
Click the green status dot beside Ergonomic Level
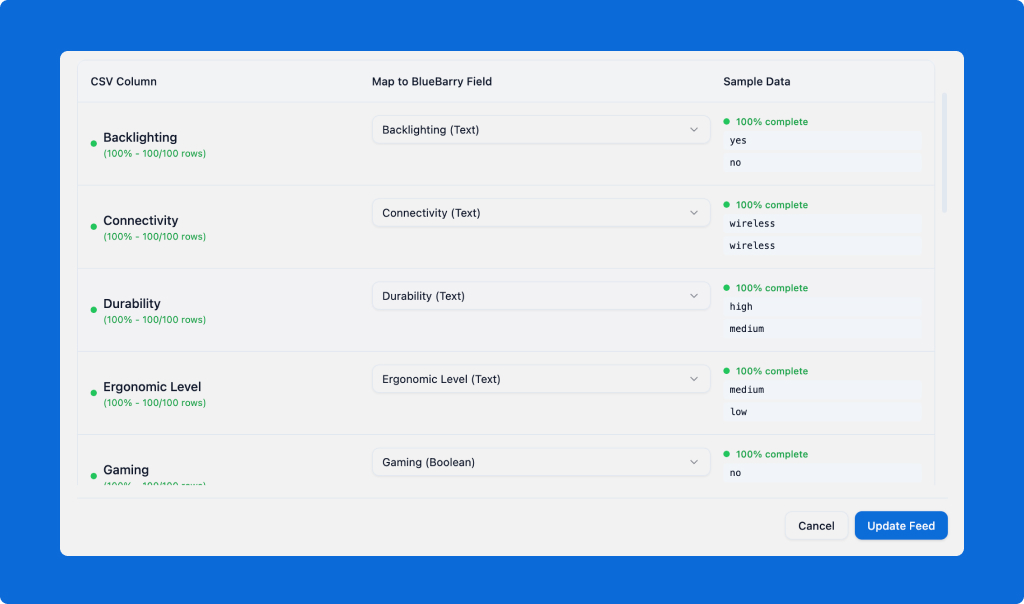[x=94, y=393]
